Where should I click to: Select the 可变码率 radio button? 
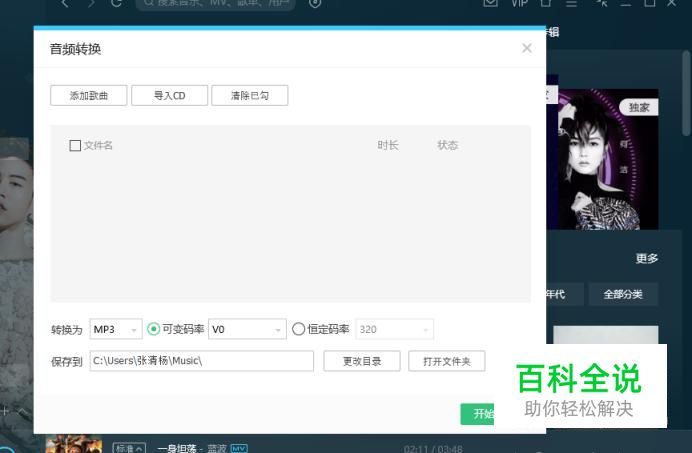153,329
